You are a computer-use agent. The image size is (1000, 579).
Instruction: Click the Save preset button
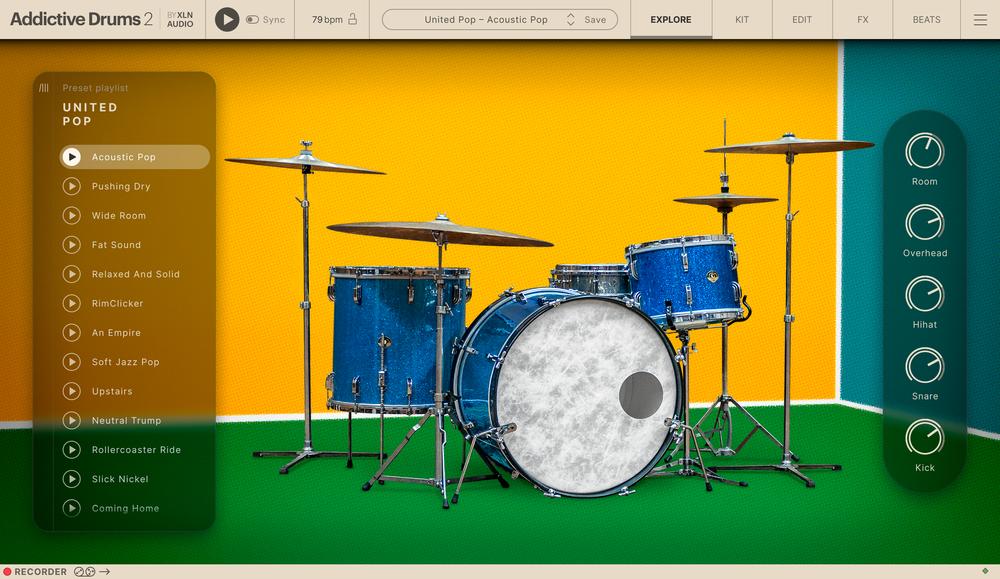coord(595,20)
